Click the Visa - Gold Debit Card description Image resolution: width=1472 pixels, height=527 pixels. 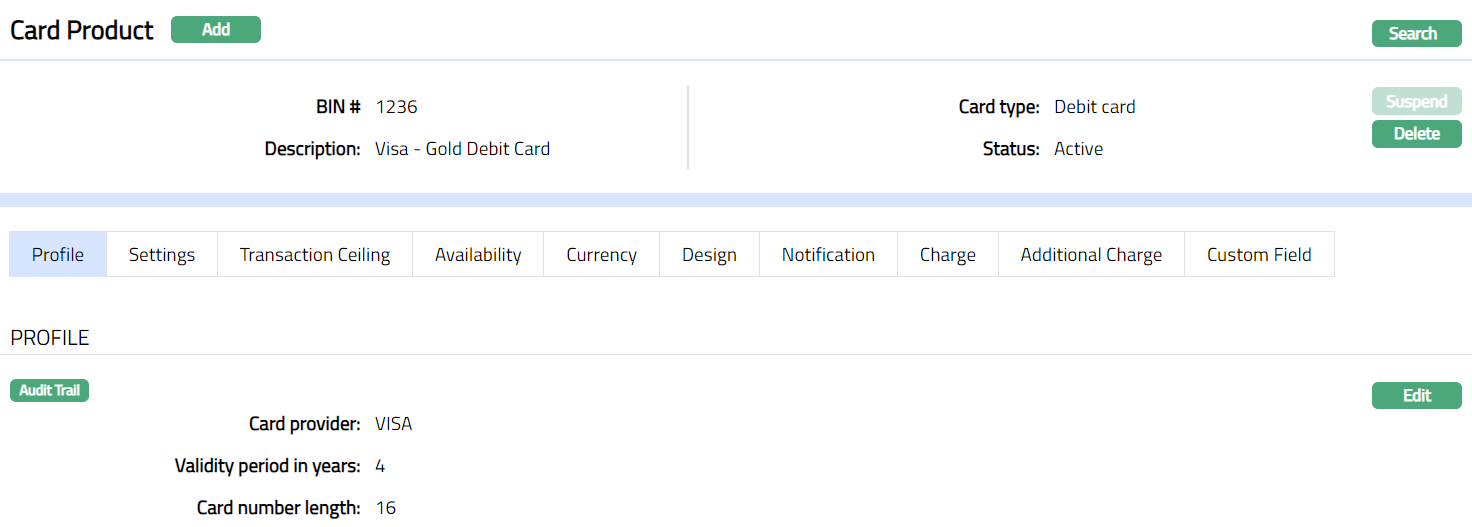(x=462, y=149)
